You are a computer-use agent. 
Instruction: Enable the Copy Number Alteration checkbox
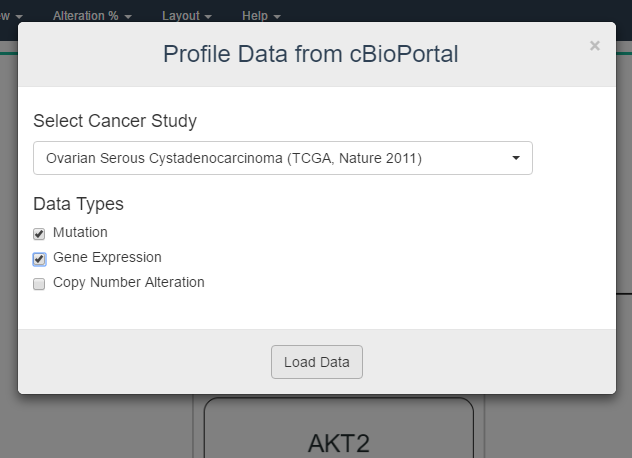pos(39,284)
